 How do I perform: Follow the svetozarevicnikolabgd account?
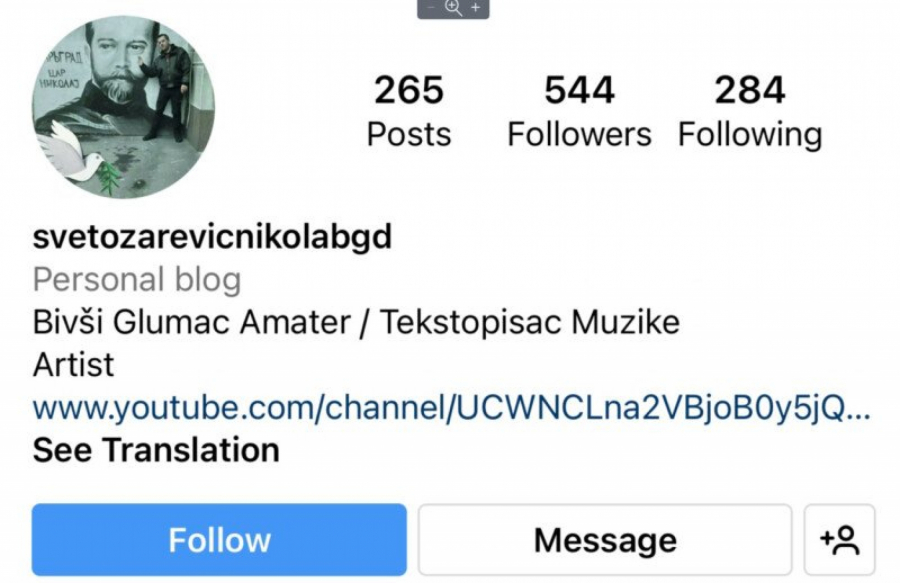click(219, 539)
